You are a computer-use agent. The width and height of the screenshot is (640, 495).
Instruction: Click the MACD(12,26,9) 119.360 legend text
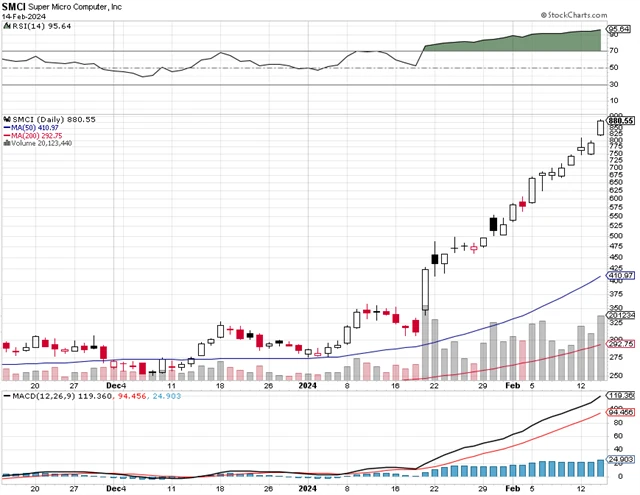(62, 396)
